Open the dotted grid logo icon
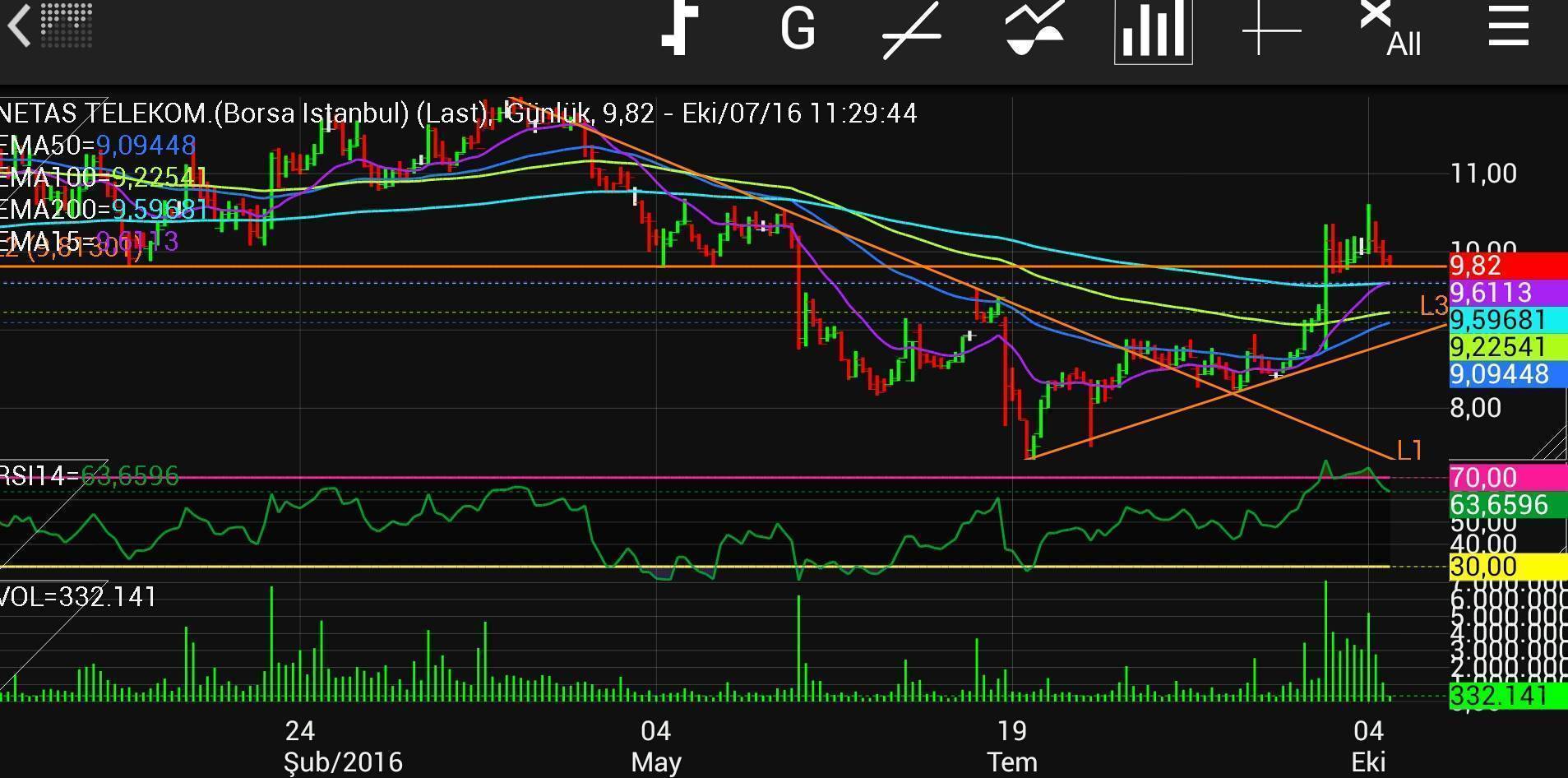Image resolution: width=1568 pixels, height=778 pixels. [67, 25]
